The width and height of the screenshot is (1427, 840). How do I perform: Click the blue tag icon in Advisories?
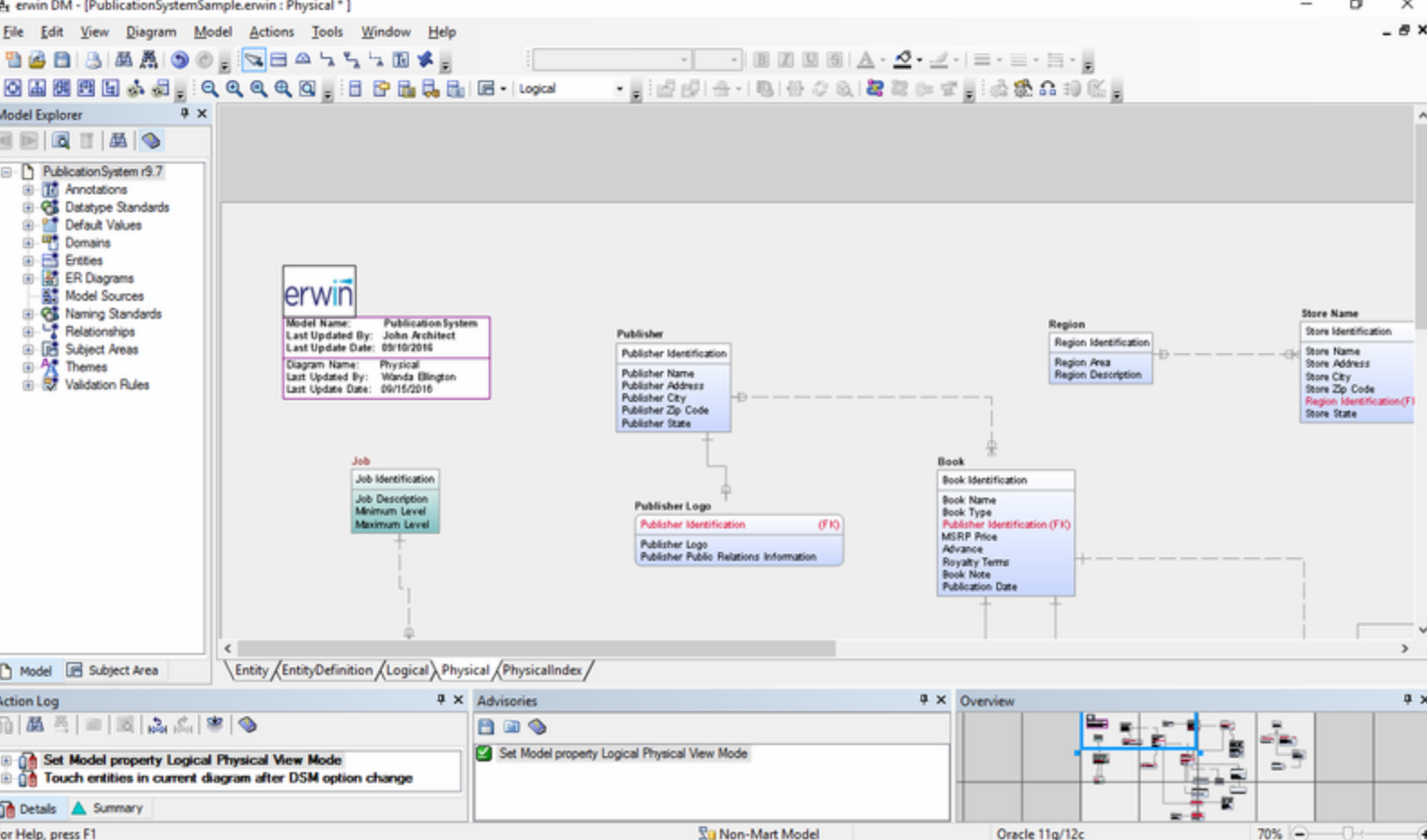click(x=537, y=726)
